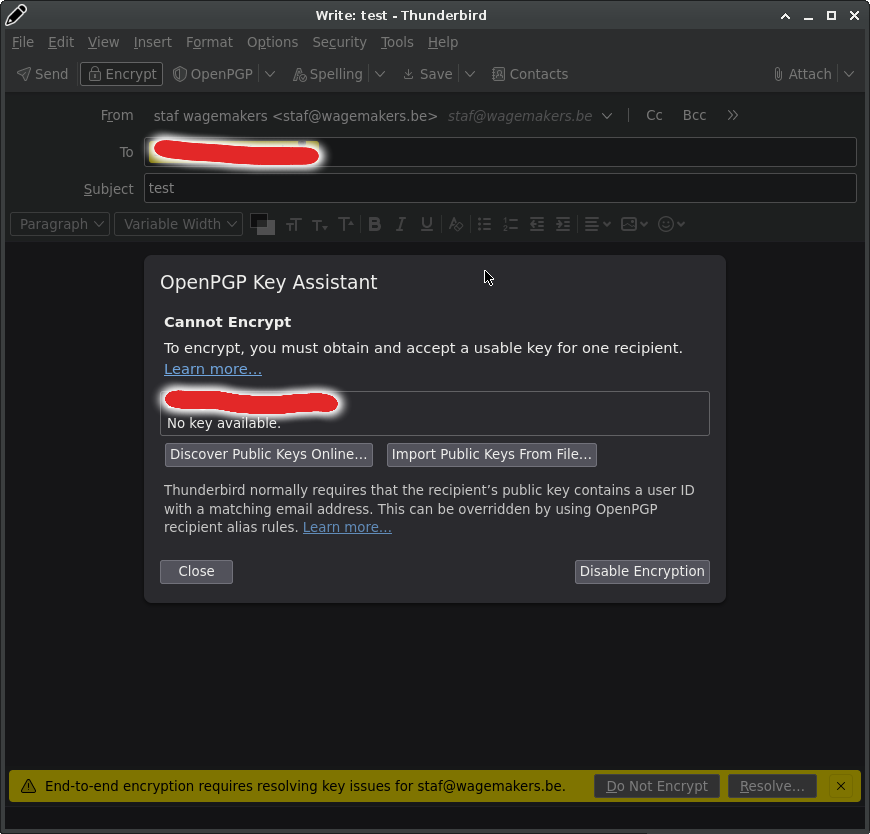Expand the Attach dropdown arrow

(x=849, y=74)
